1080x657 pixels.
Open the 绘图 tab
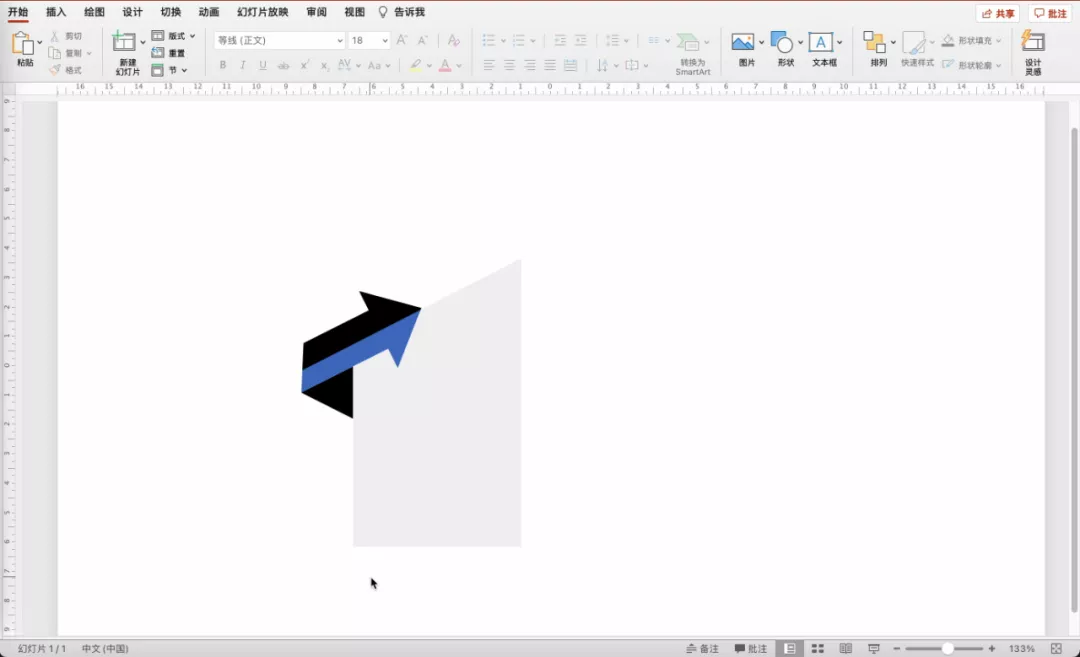pos(94,12)
